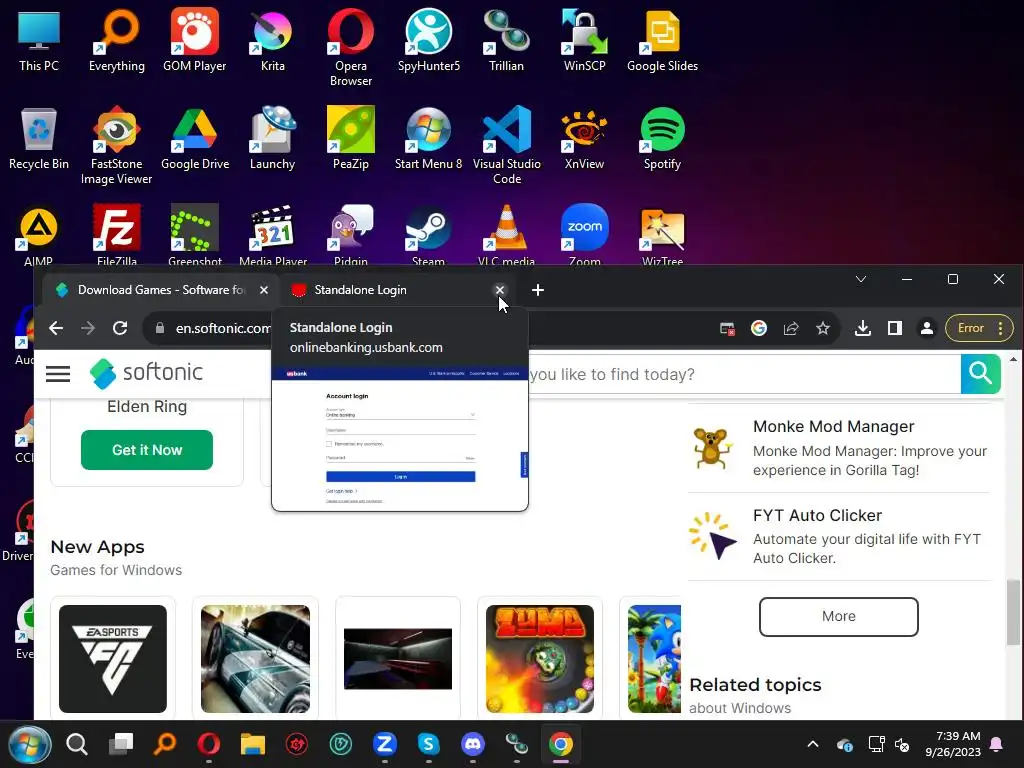Show hidden system tray icons
This screenshot has width=1024, height=768.
click(x=812, y=744)
